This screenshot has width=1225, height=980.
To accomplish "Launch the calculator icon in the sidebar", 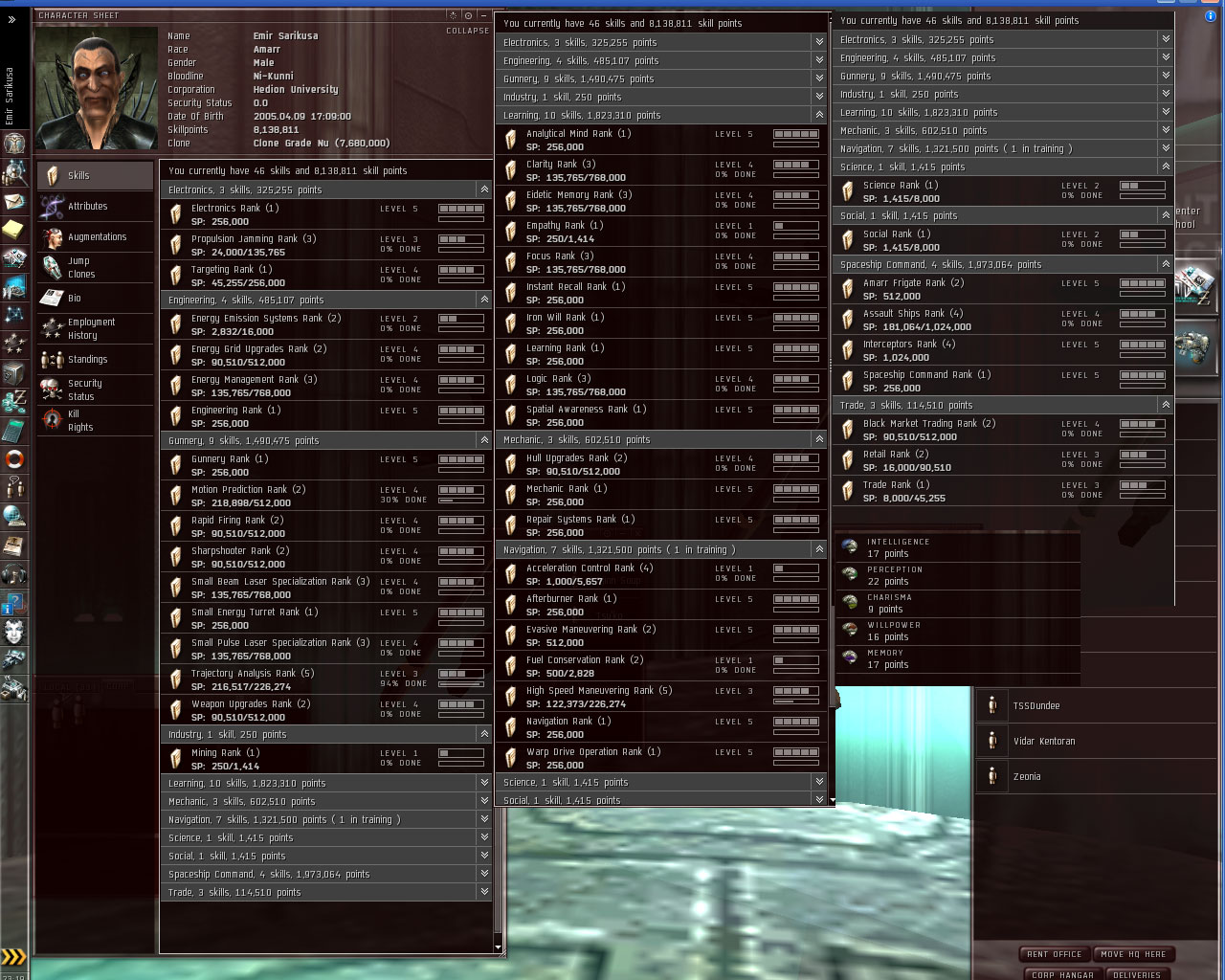I will tap(14, 431).
